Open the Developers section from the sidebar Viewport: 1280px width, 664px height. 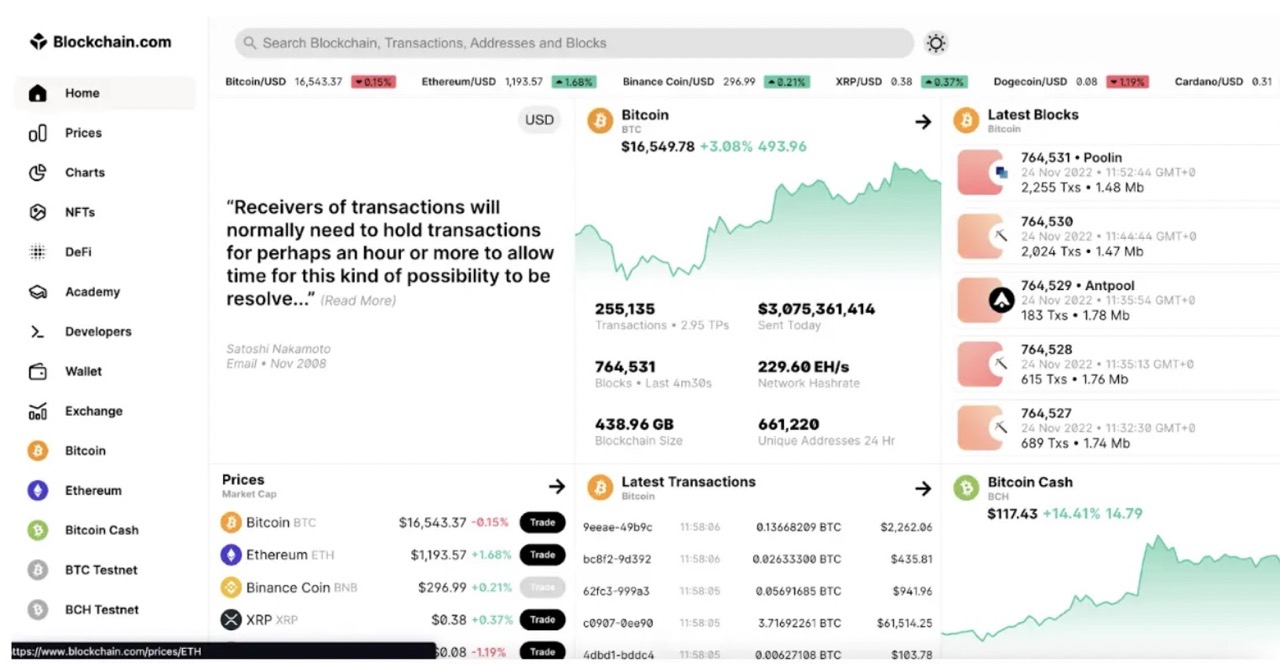point(36,331)
